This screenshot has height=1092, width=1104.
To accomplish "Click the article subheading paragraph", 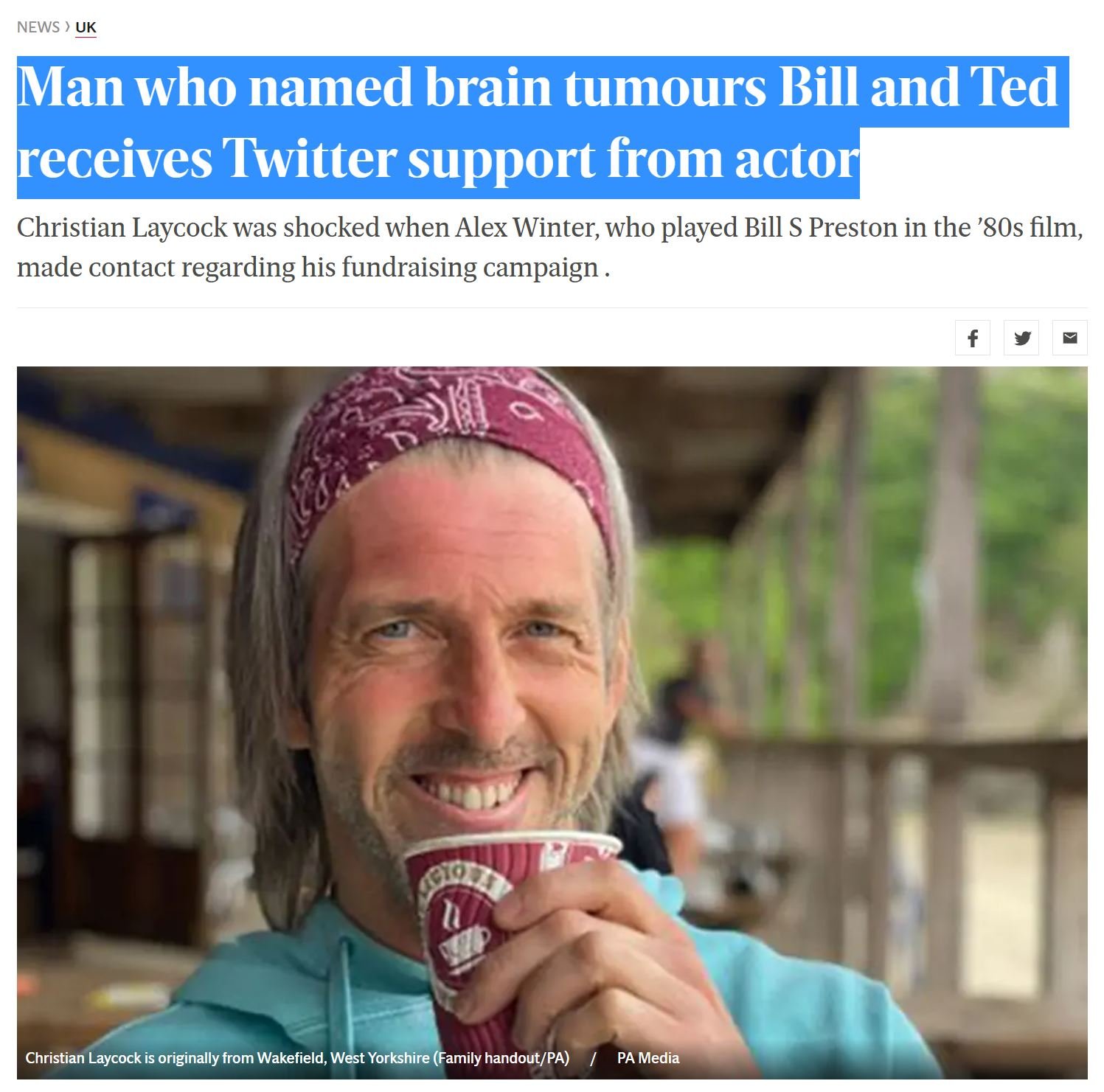I will pos(550,248).
